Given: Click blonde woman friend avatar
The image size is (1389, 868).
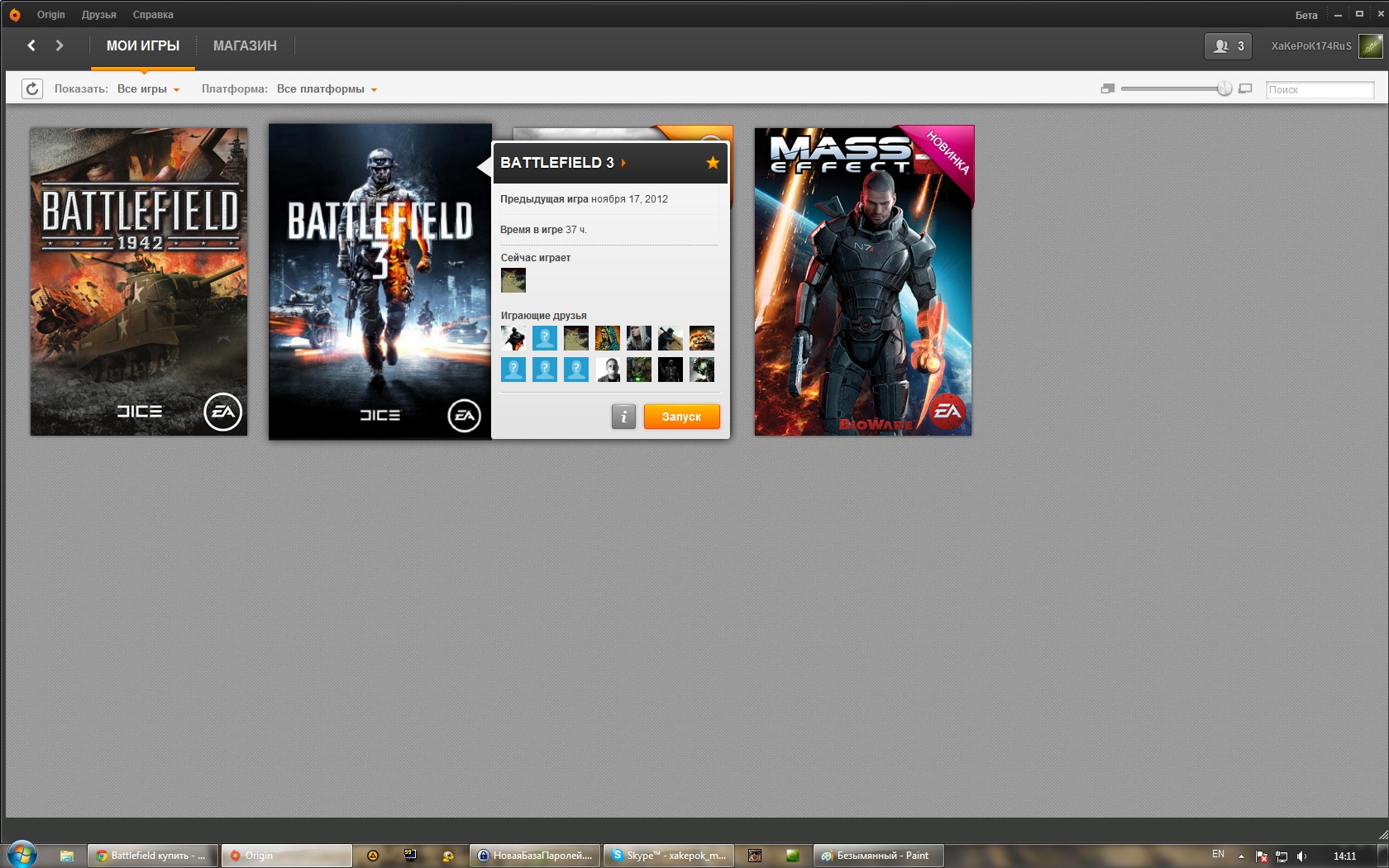Looking at the screenshot, I should pos(639,338).
